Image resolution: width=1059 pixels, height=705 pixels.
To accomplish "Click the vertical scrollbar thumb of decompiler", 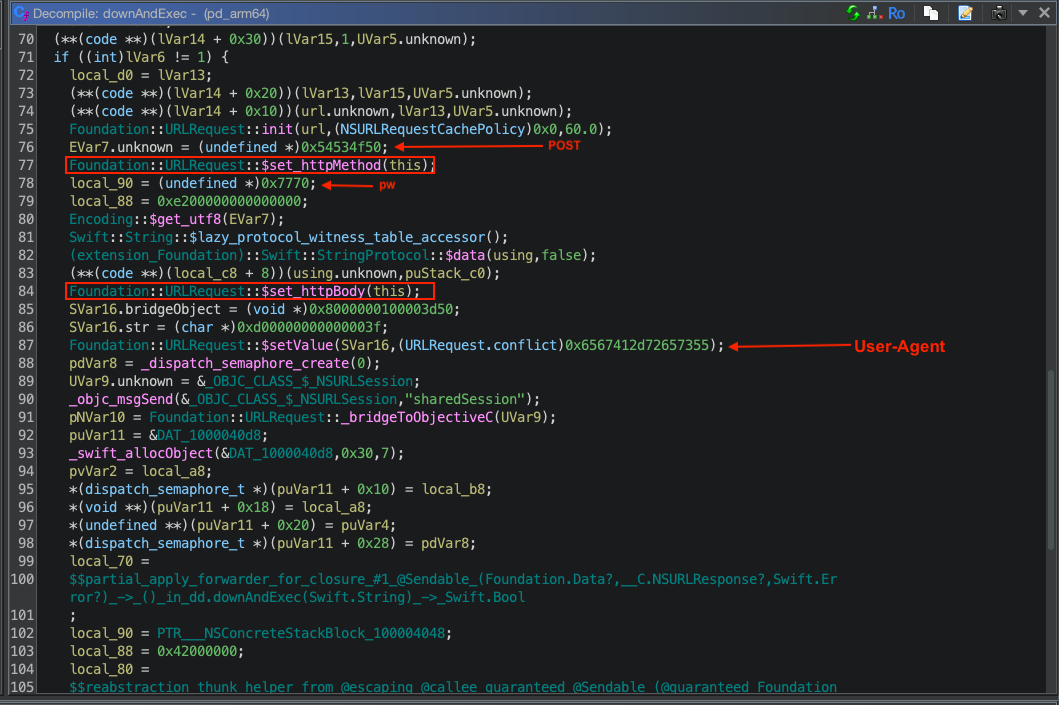I will pyautogui.click(x=1052, y=459).
